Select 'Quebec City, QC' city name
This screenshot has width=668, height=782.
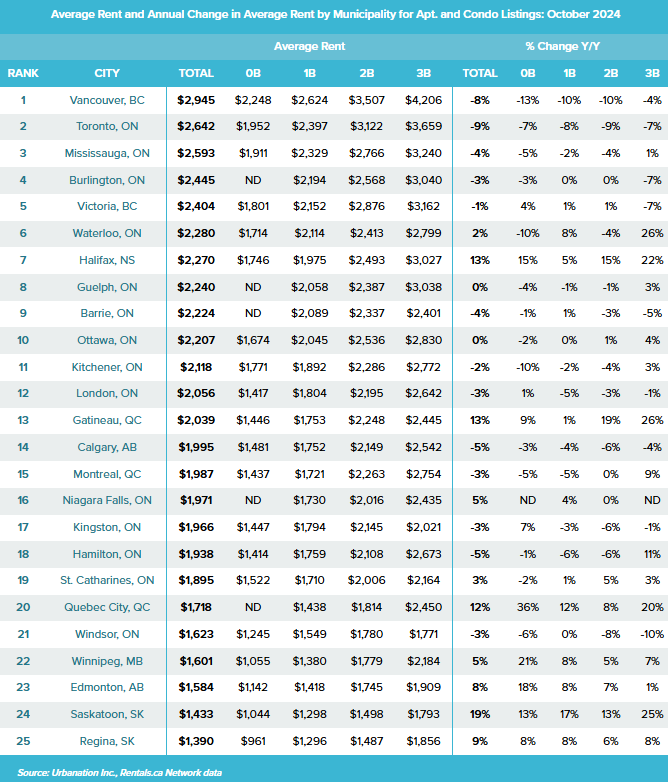click(x=107, y=607)
